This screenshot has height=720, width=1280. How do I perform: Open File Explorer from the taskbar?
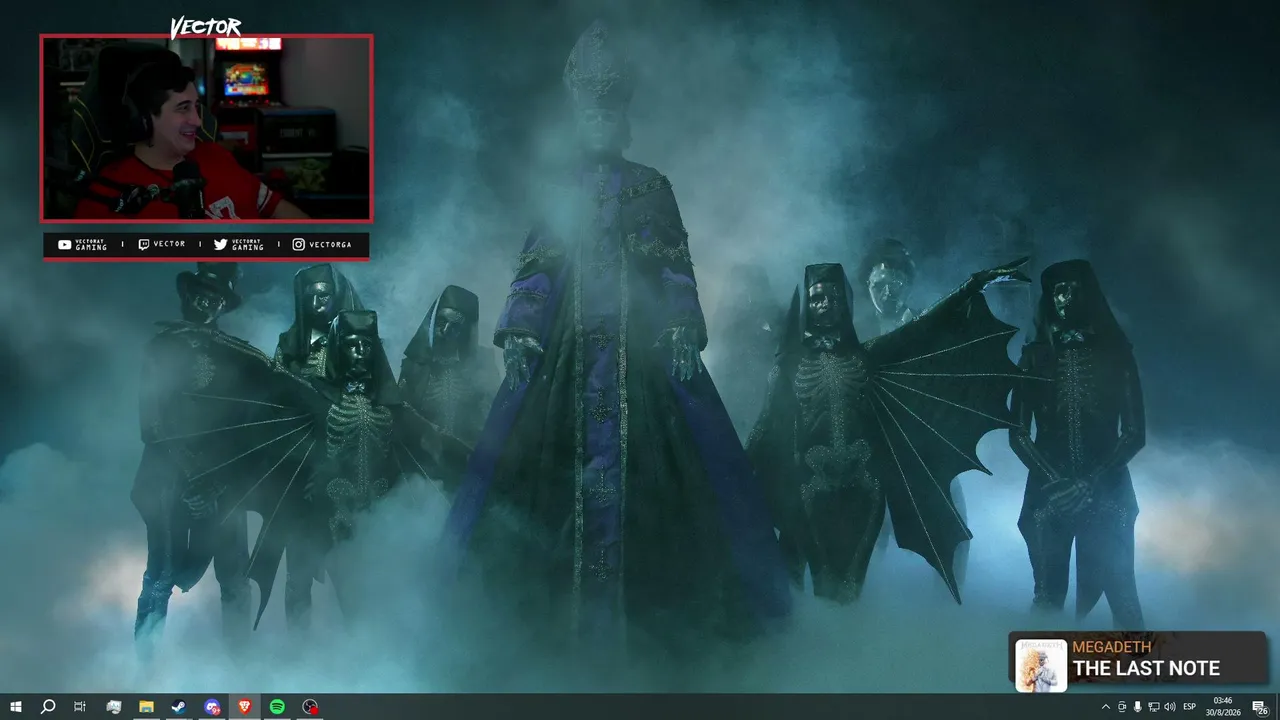(146, 707)
